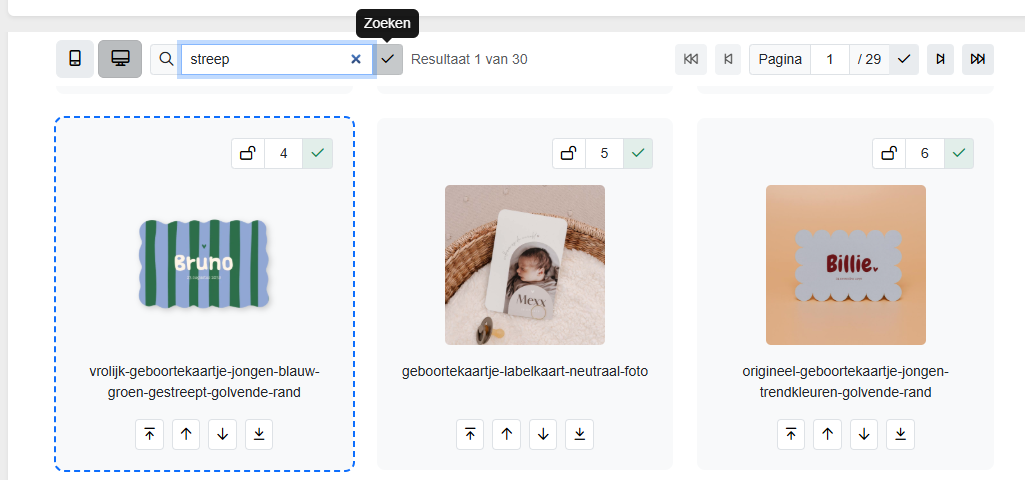This screenshot has width=1025, height=480.
Task: Move labelkaart-neutraal-foto card up one
Action: pos(507,434)
